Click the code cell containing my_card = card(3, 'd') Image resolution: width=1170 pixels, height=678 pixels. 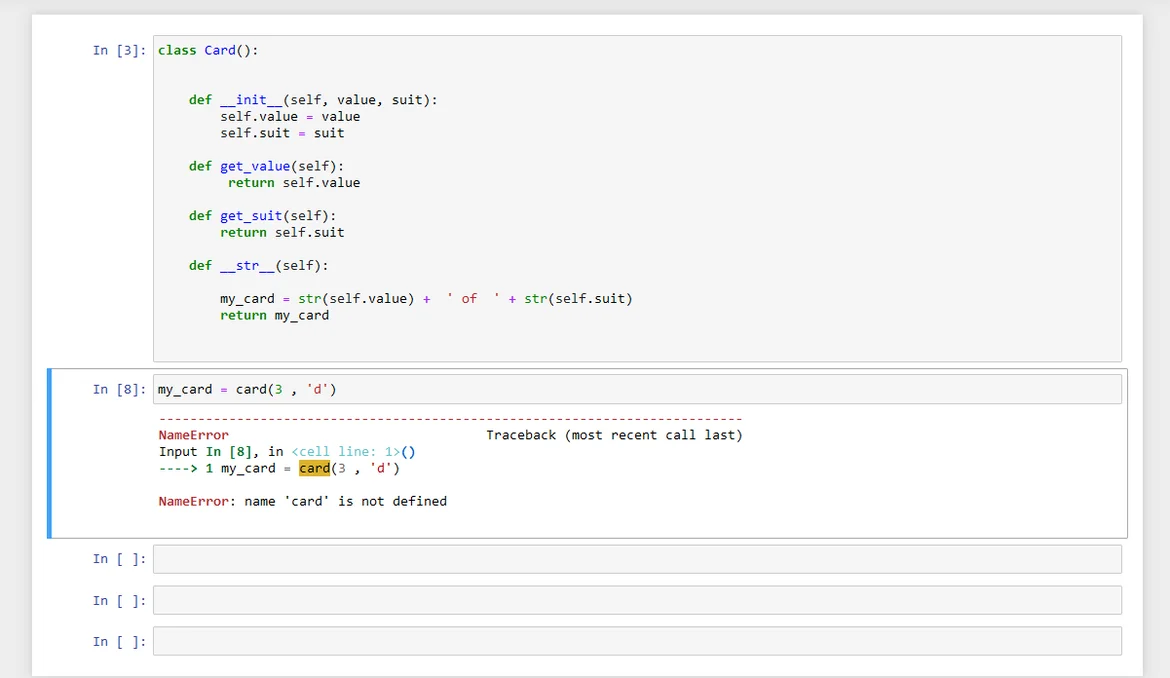tap(636, 389)
